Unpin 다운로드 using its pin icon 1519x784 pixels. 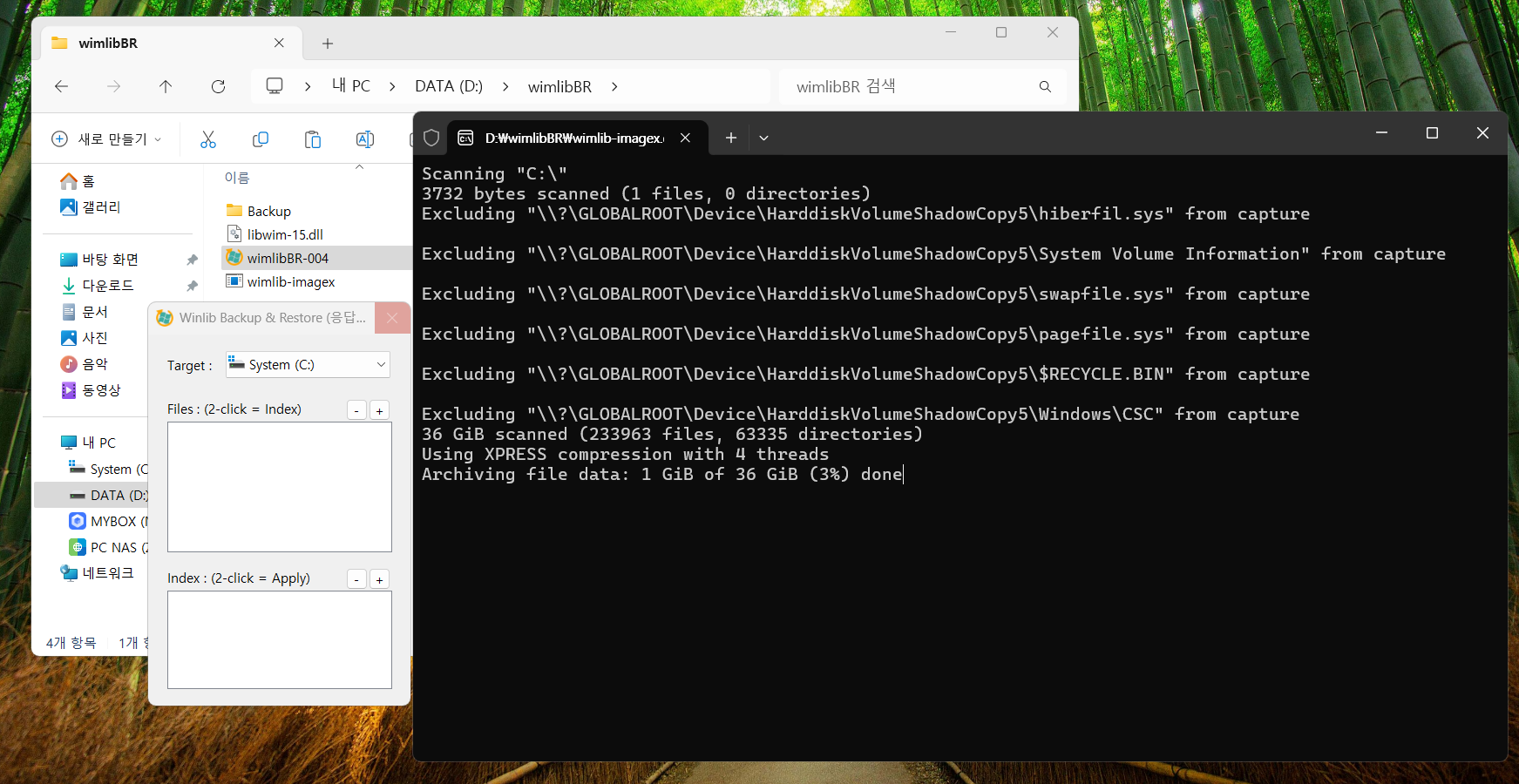pos(192,286)
